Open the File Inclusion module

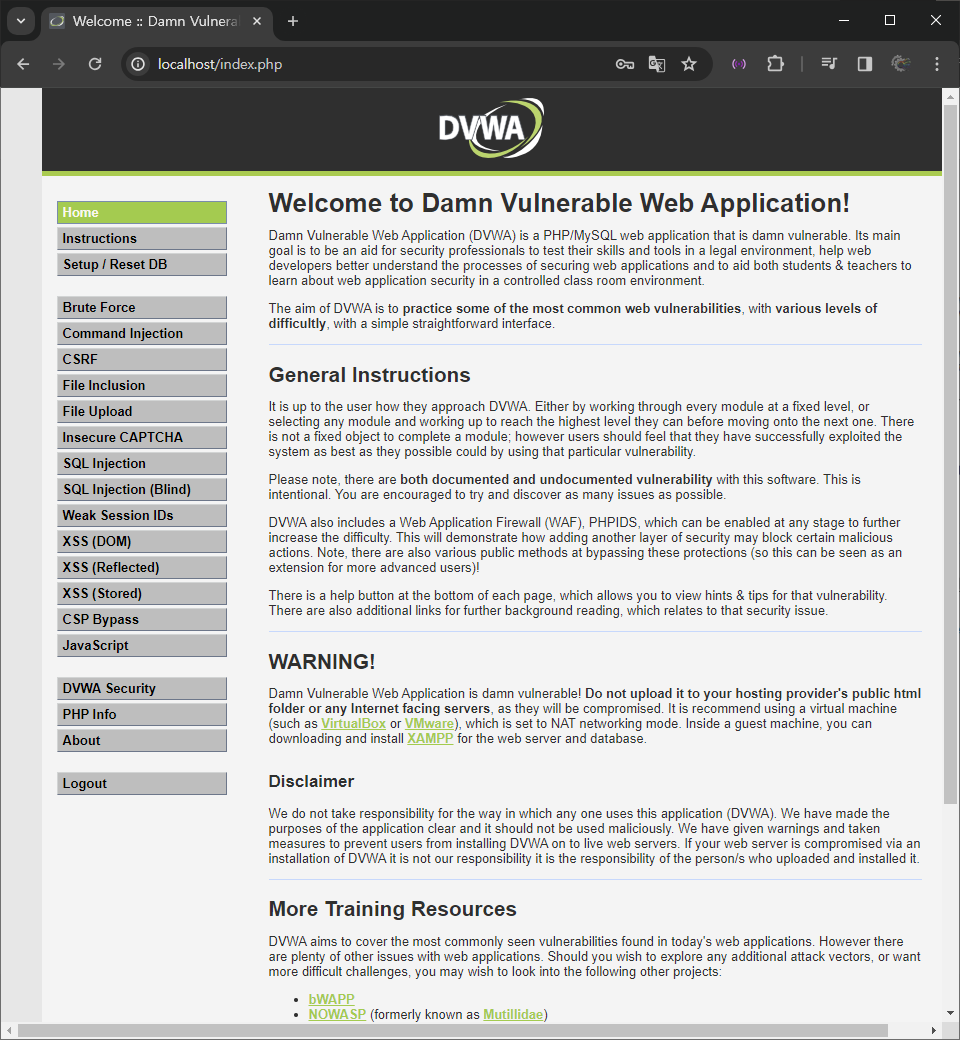point(142,385)
